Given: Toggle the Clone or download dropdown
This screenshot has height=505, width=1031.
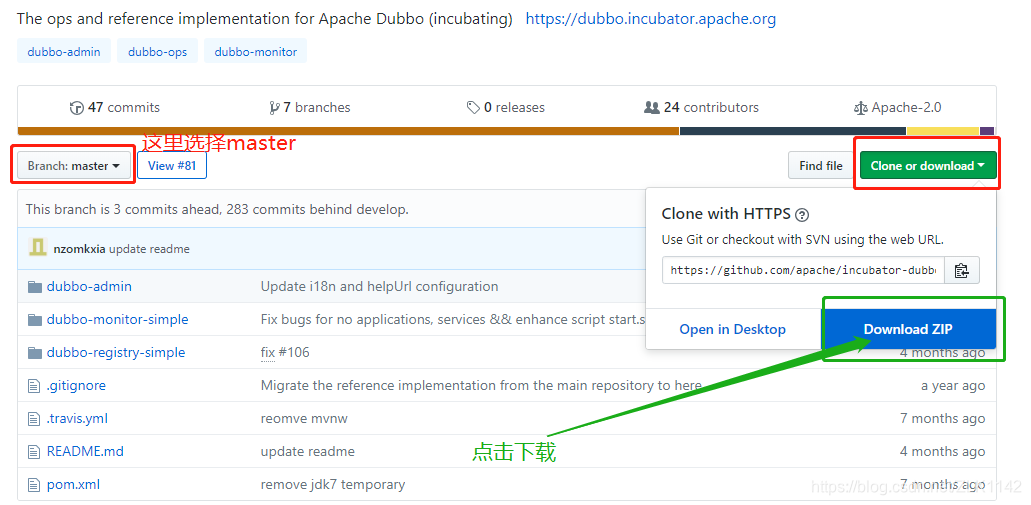Looking at the screenshot, I should pos(928,166).
